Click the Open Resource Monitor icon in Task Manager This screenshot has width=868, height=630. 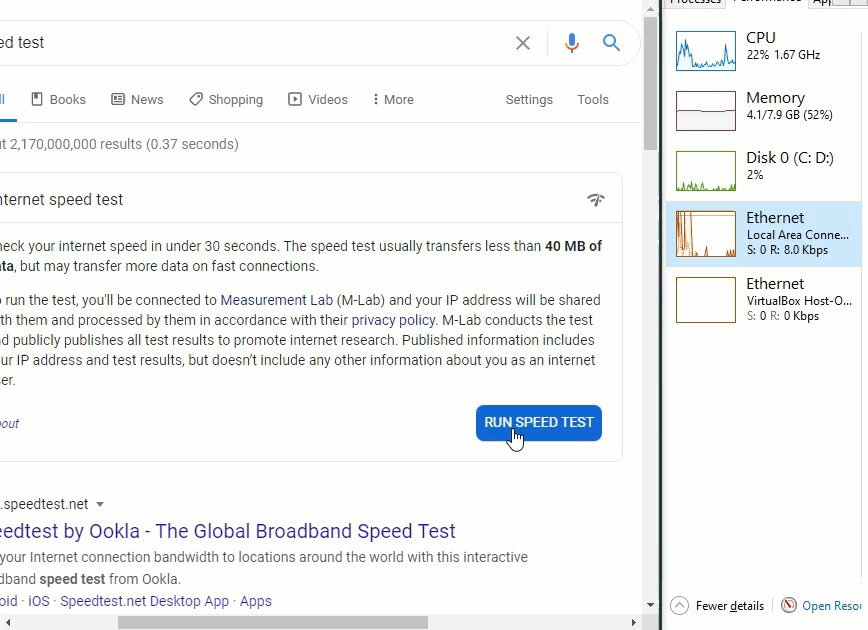click(x=788, y=605)
